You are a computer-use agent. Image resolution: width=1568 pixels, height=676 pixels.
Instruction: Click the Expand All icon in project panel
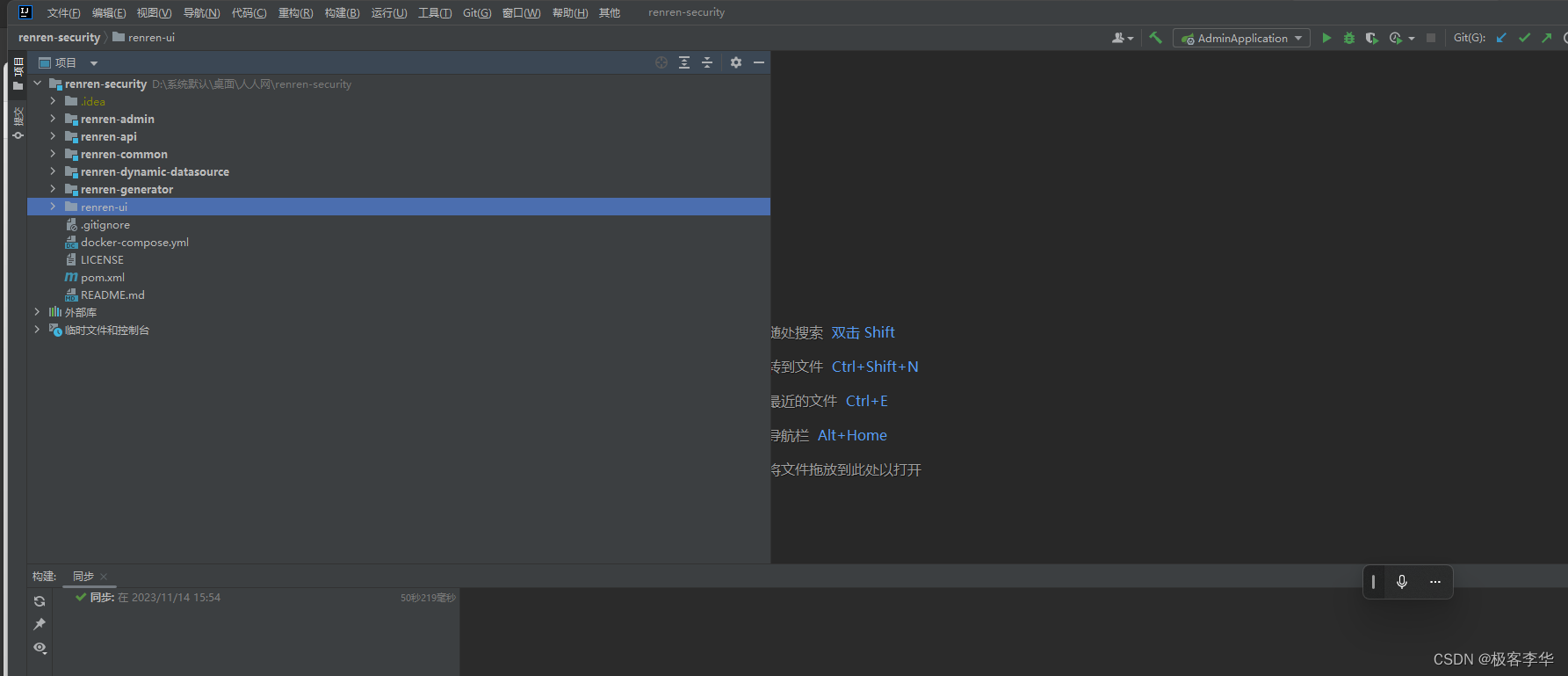point(684,62)
